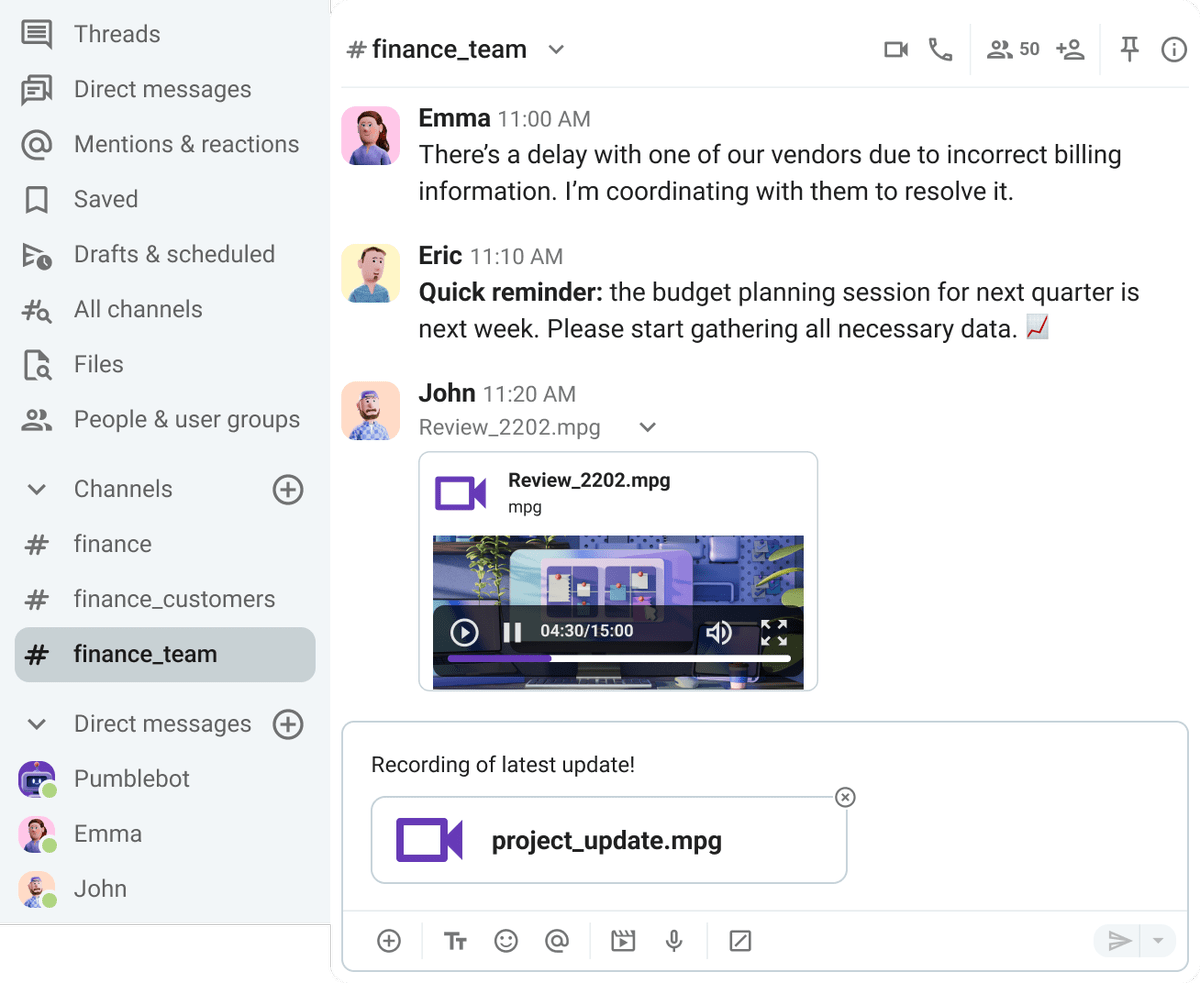The height and width of the screenshot is (983, 1200).
Task: Expand options for Review_2202.mpg message
Action: pos(646,427)
